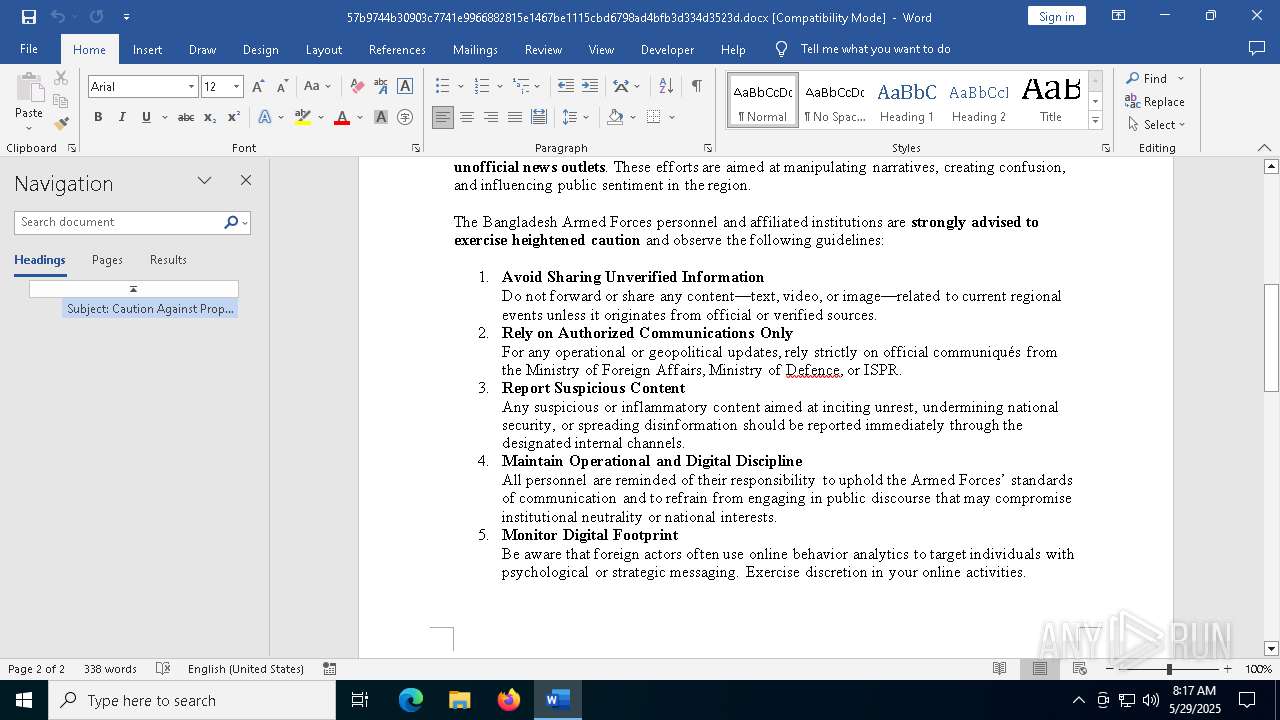Viewport: 1280px width, 720px height.
Task: Toggle Bold formatting
Action: (x=98, y=117)
